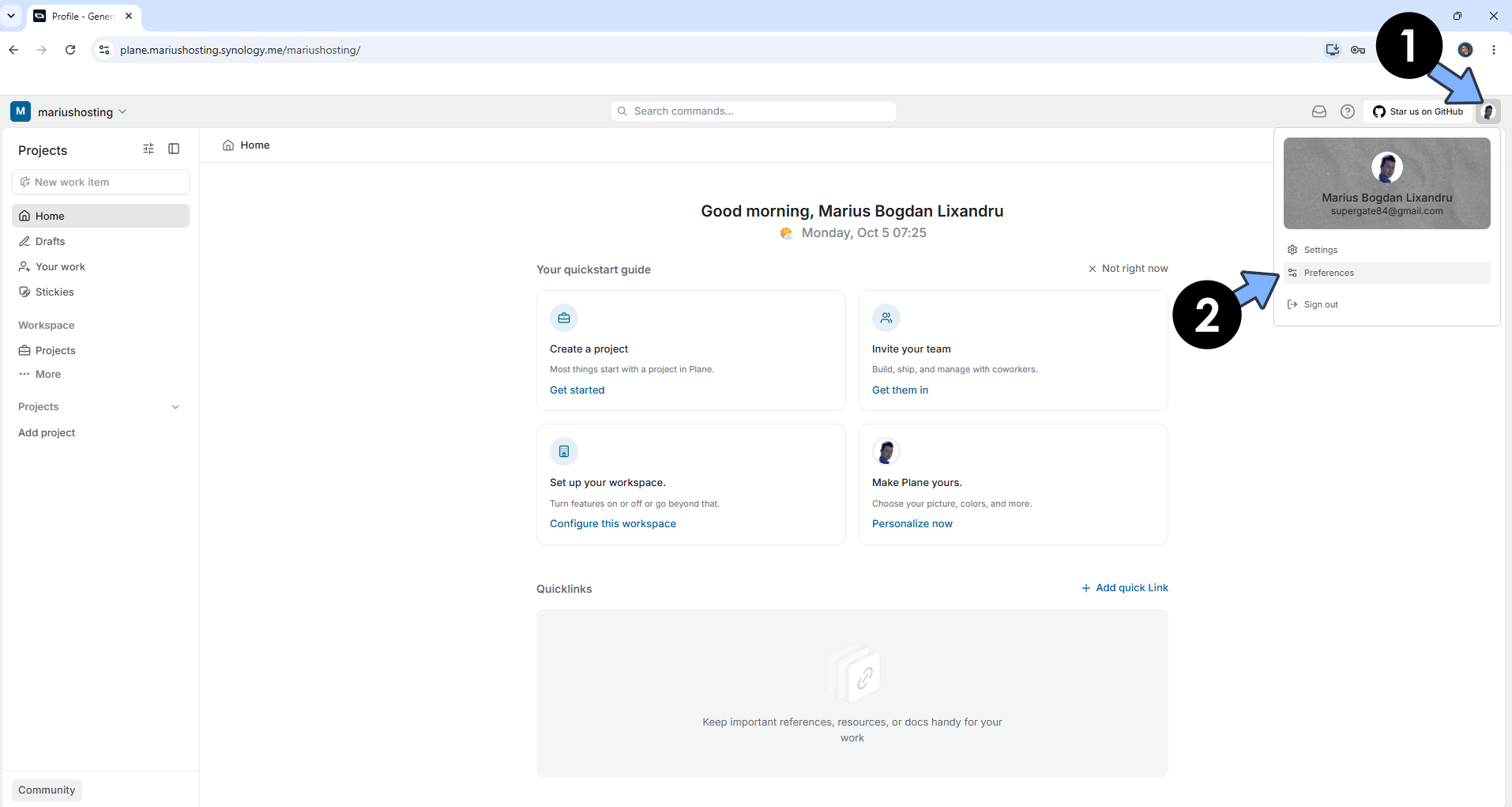Open Your work in sidebar
Screen dimensions: 1512x807
pos(100,266)
